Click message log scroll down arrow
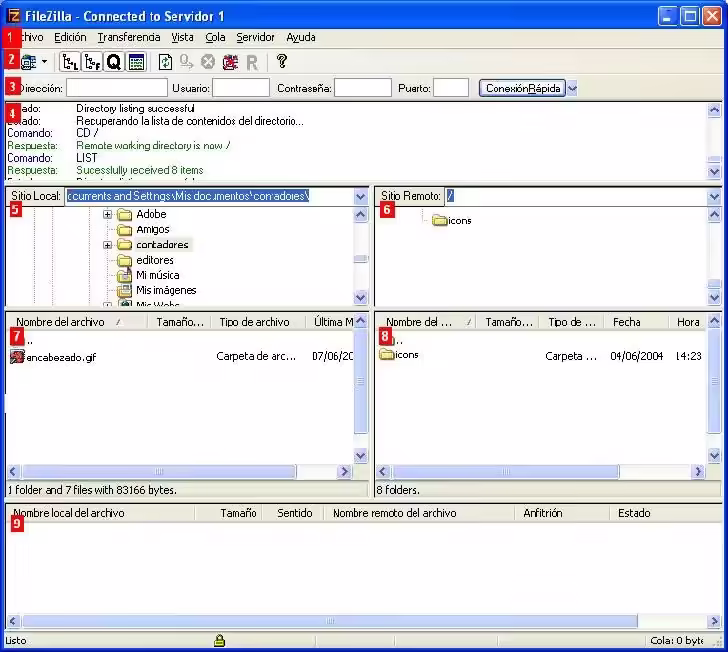The height and width of the screenshot is (652, 728). pyautogui.click(x=714, y=171)
